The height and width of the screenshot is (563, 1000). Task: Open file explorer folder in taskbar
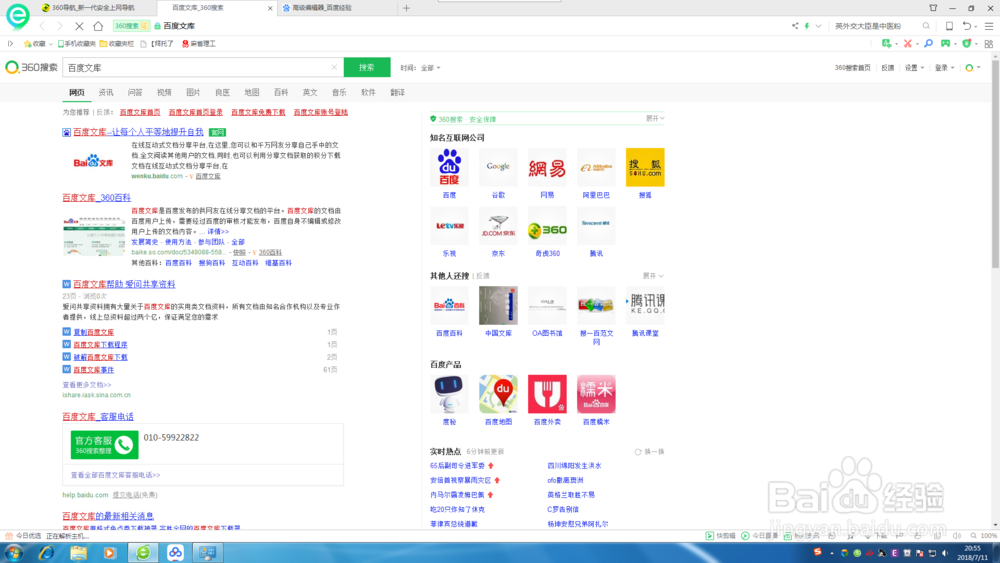pos(78,553)
